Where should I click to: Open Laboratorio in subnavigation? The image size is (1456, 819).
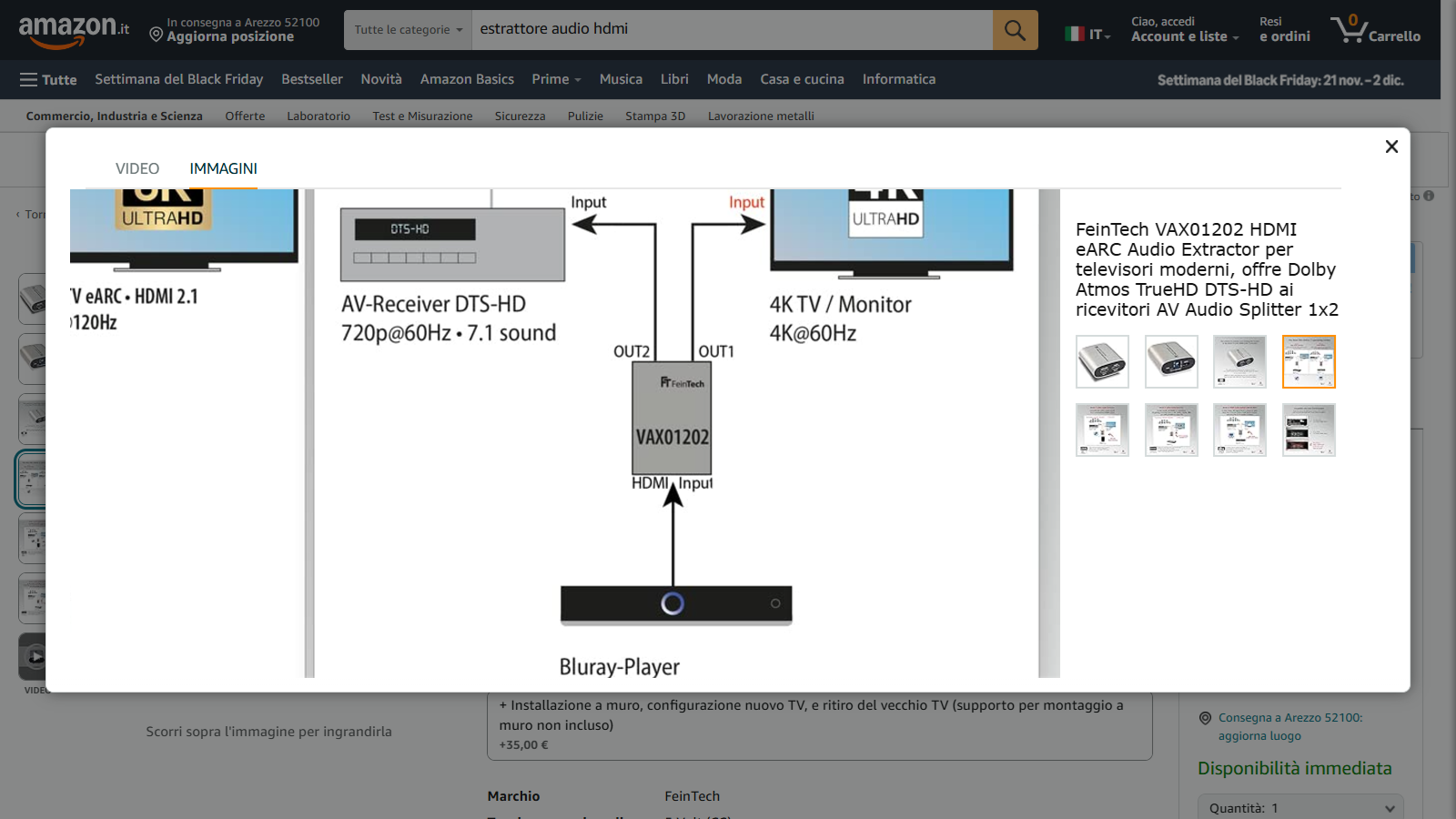(318, 116)
